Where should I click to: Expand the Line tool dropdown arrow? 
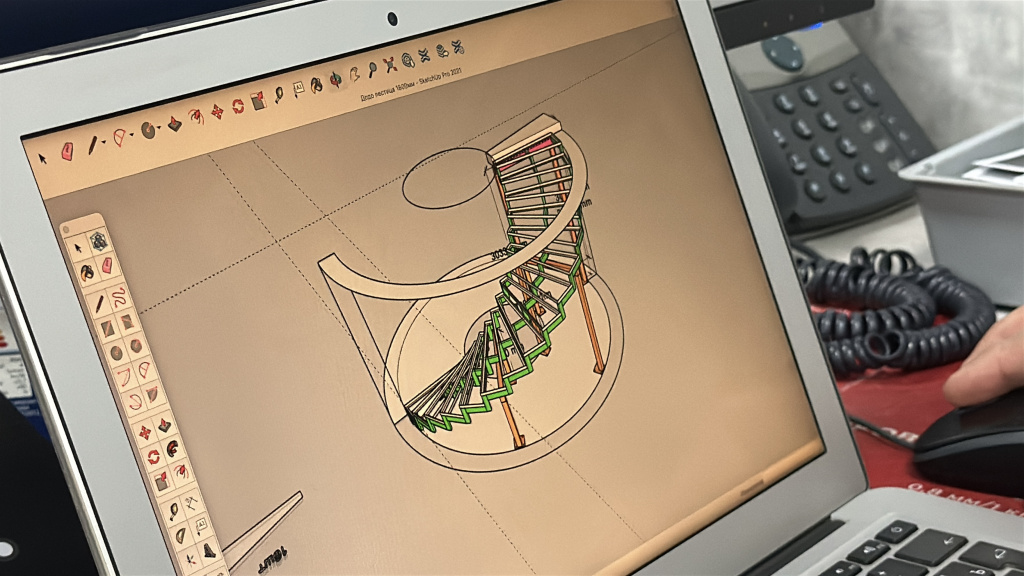point(103,142)
